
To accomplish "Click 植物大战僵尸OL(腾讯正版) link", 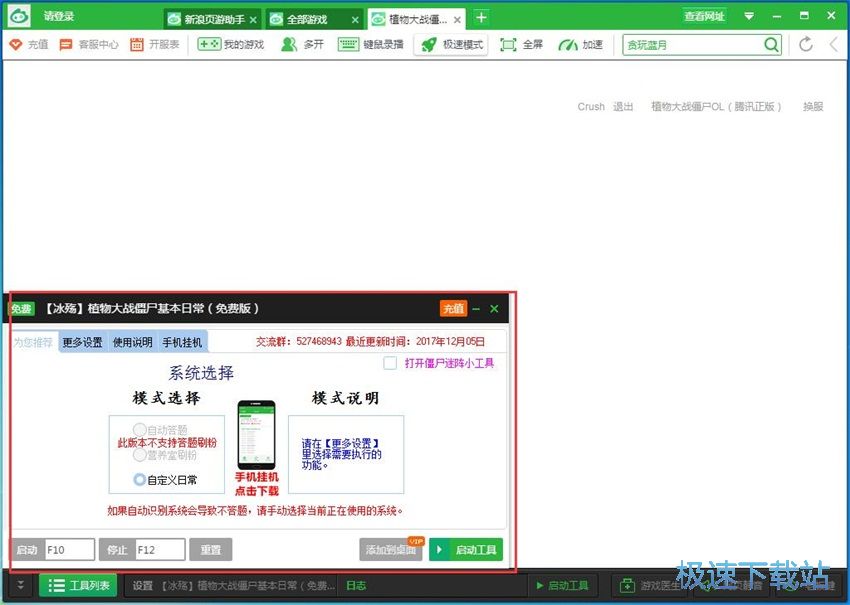I will pyautogui.click(x=716, y=107).
